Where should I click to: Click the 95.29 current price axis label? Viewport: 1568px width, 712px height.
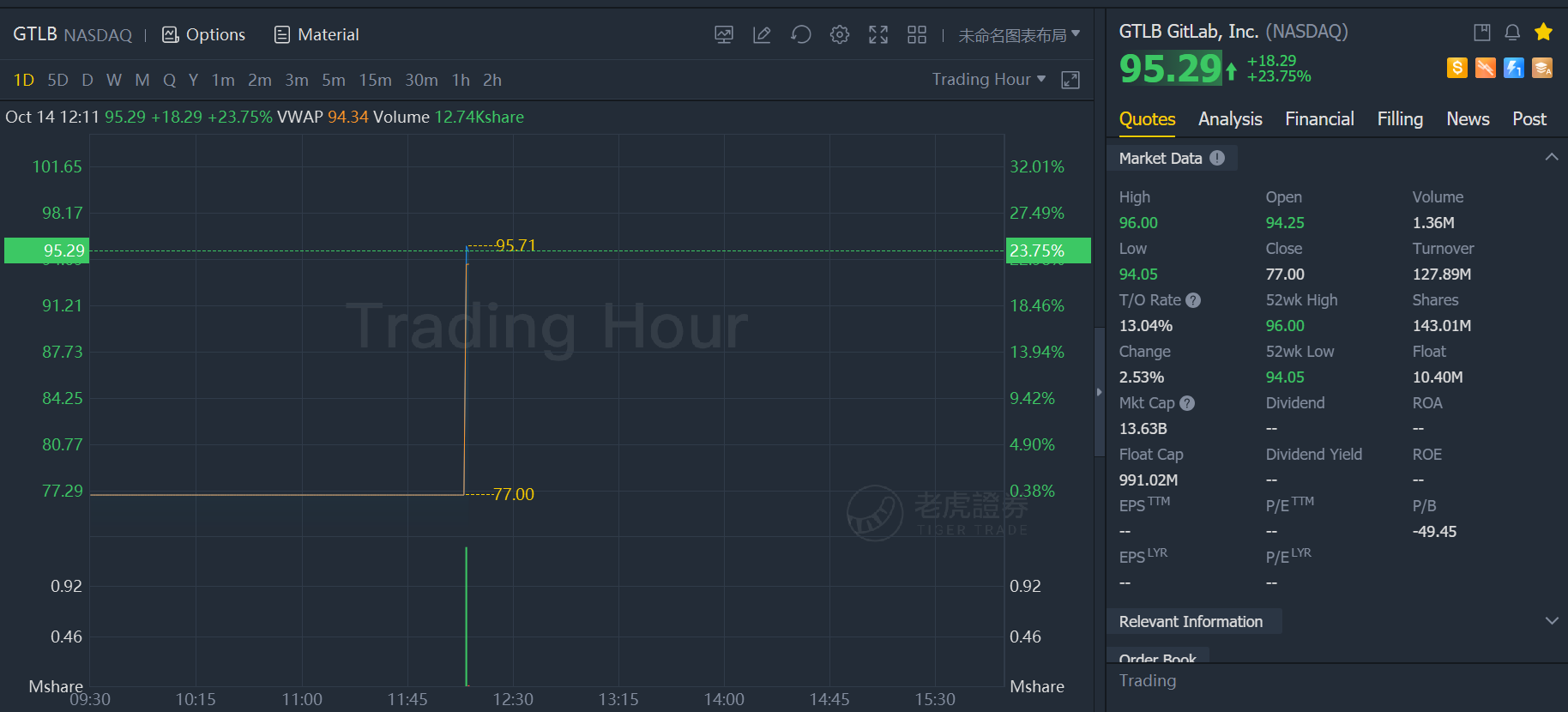tap(46, 250)
